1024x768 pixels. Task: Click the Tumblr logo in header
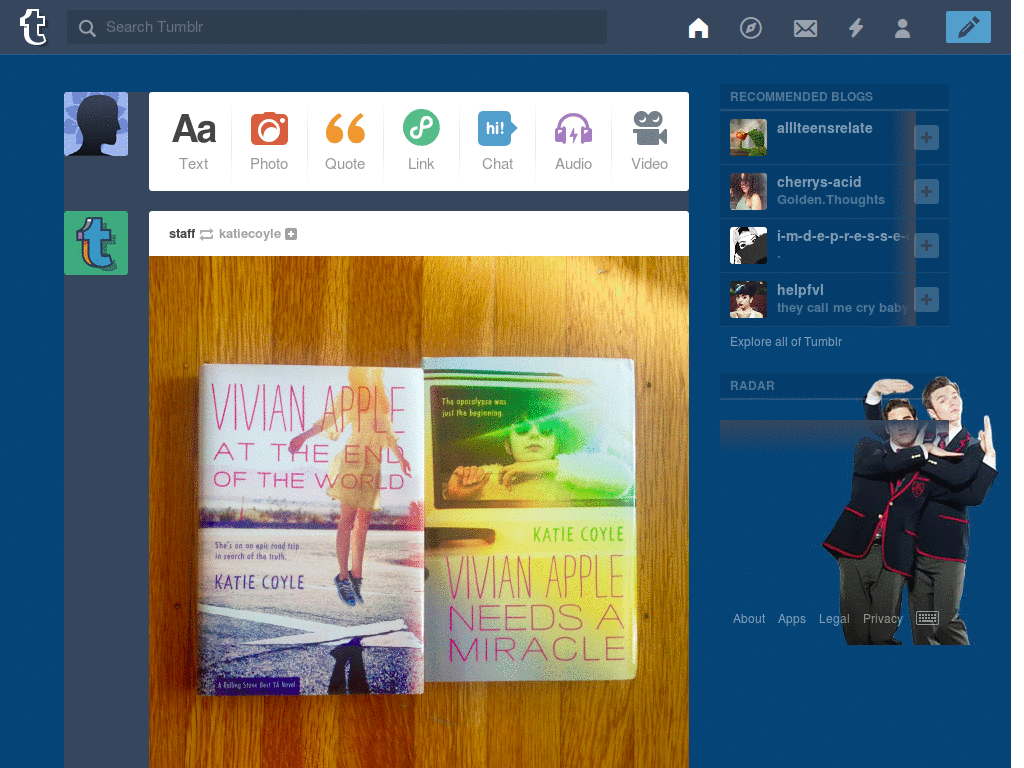33,27
